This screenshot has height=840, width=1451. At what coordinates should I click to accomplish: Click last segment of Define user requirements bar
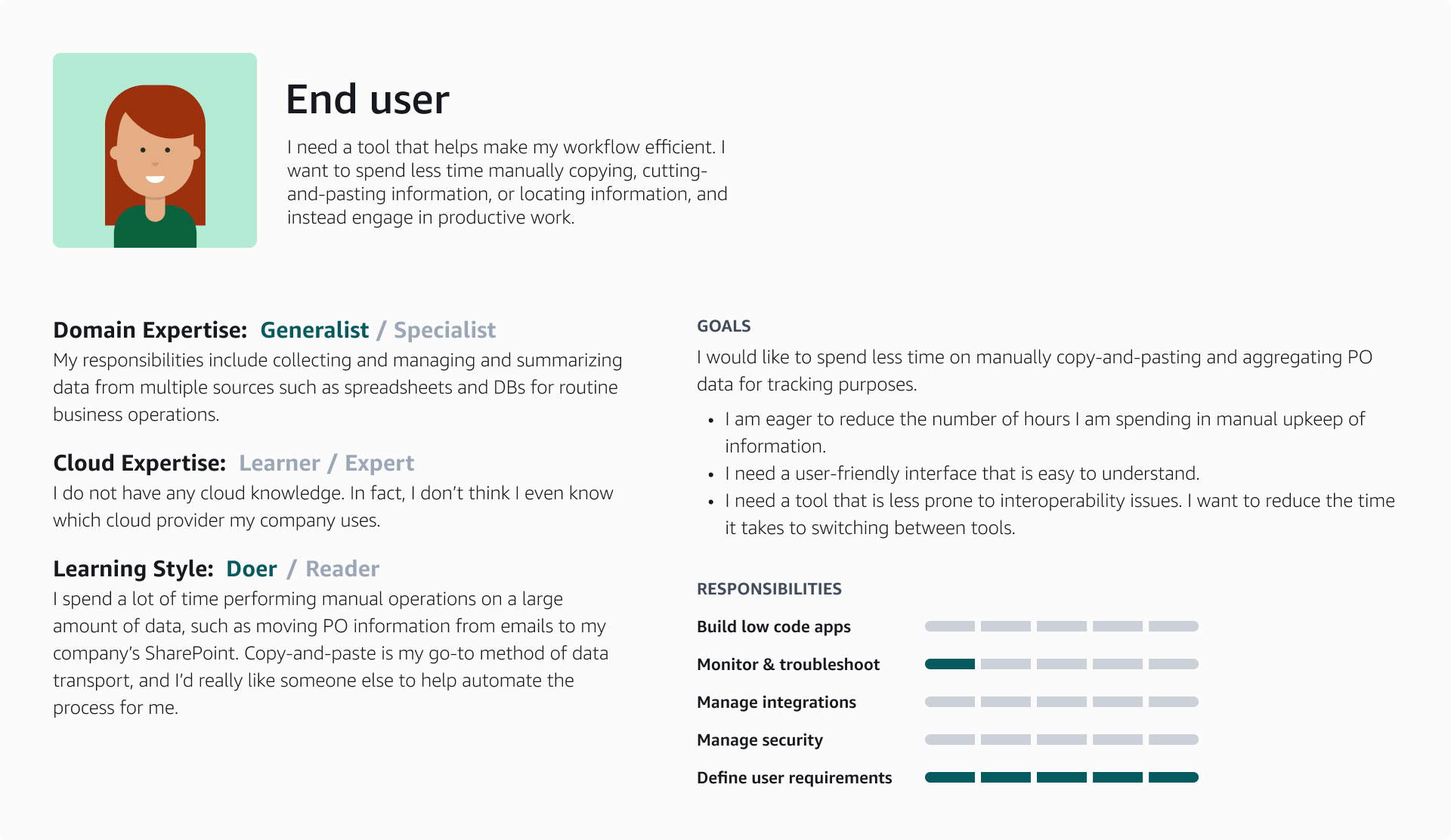1174,777
